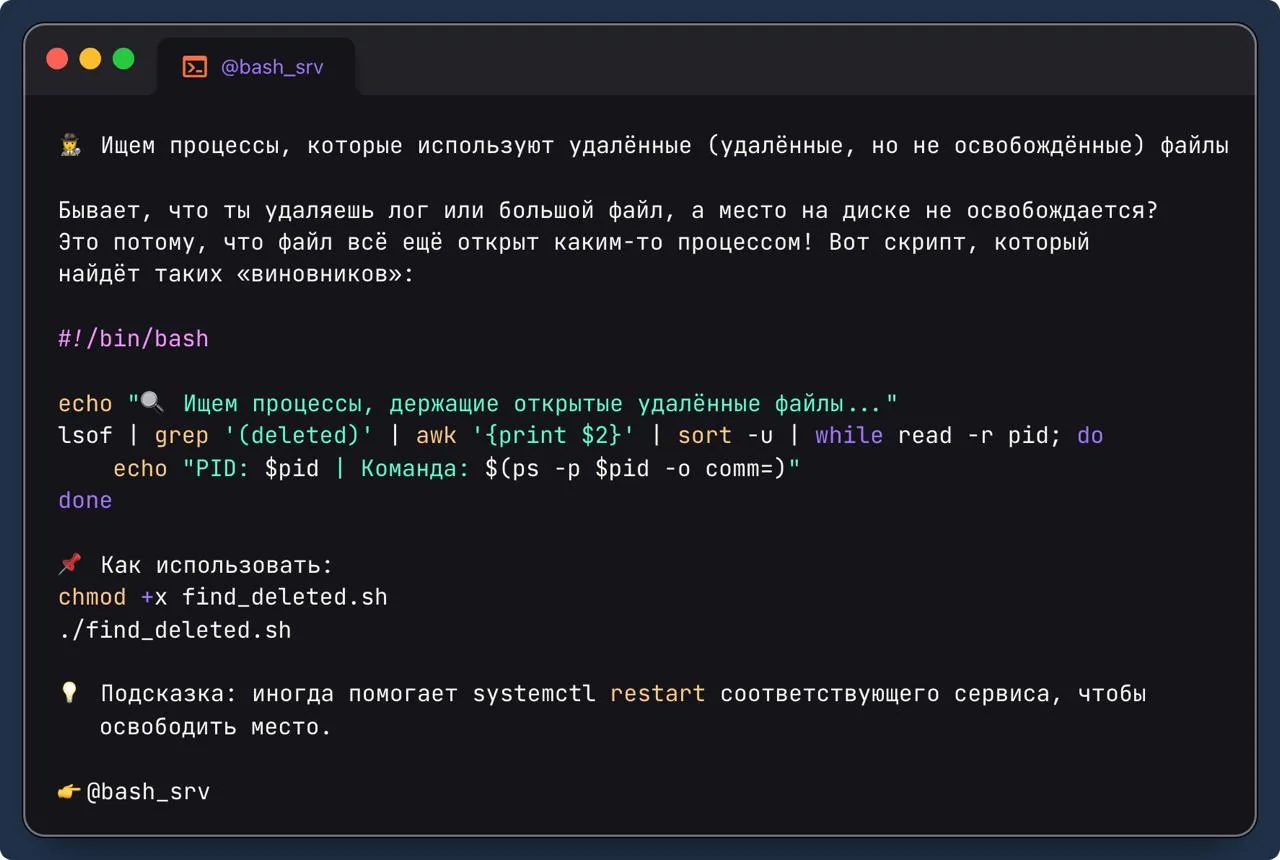This screenshot has width=1280, height=860.
Task: Click the word "restart" in the hint
Action: [x=657, y=694]
